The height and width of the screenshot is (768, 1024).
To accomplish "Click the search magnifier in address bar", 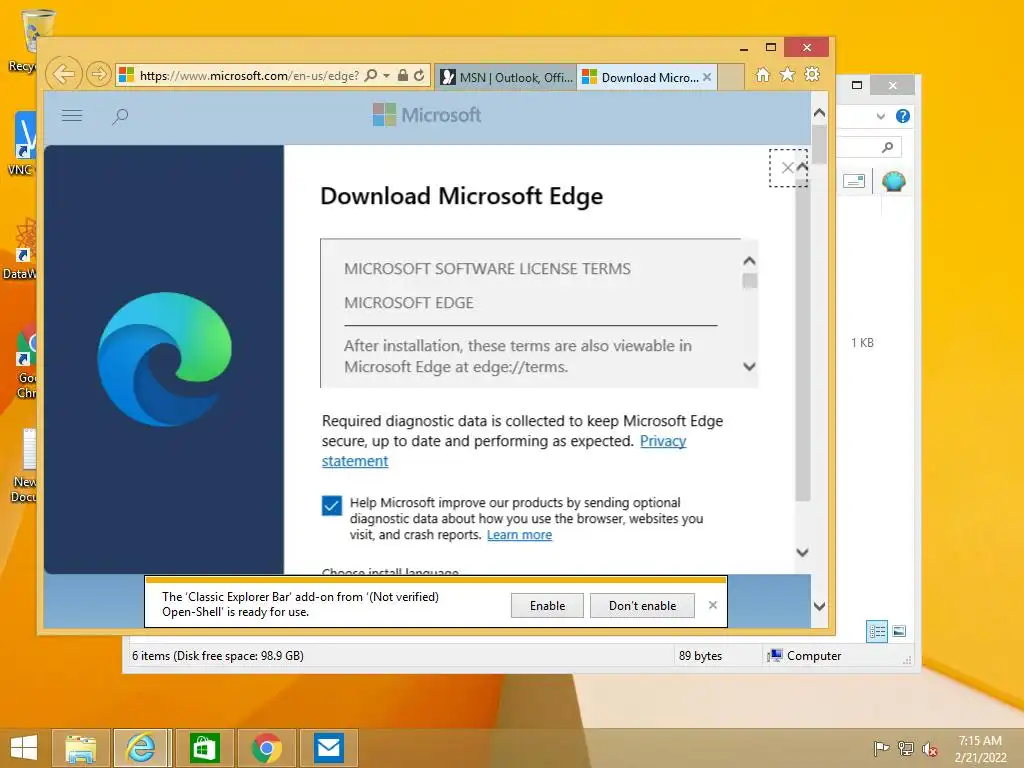I will click(x=371, y=75).
